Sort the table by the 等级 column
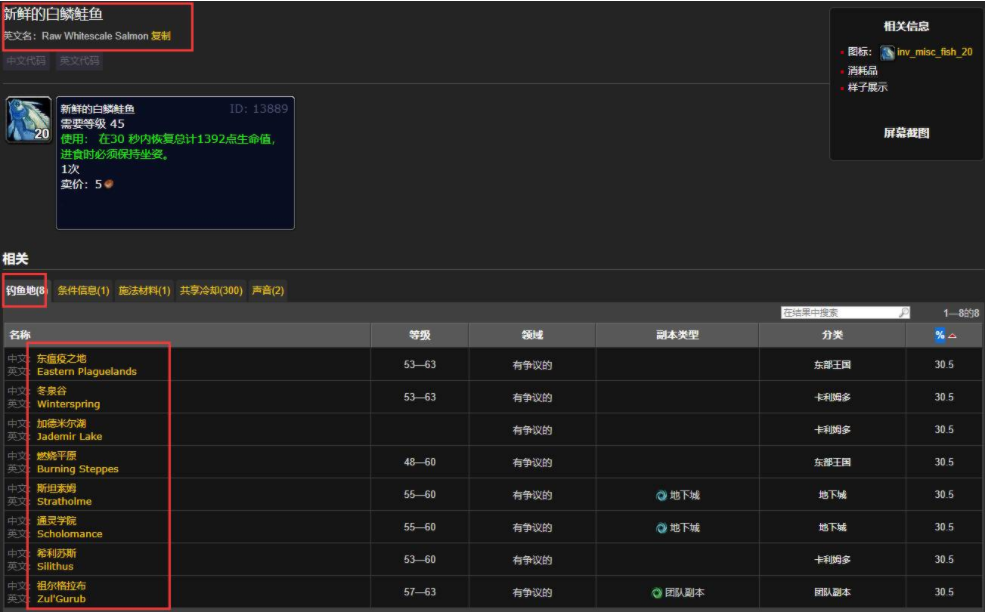The width and height of the screenshot is (985, 613). pos(420,335)
